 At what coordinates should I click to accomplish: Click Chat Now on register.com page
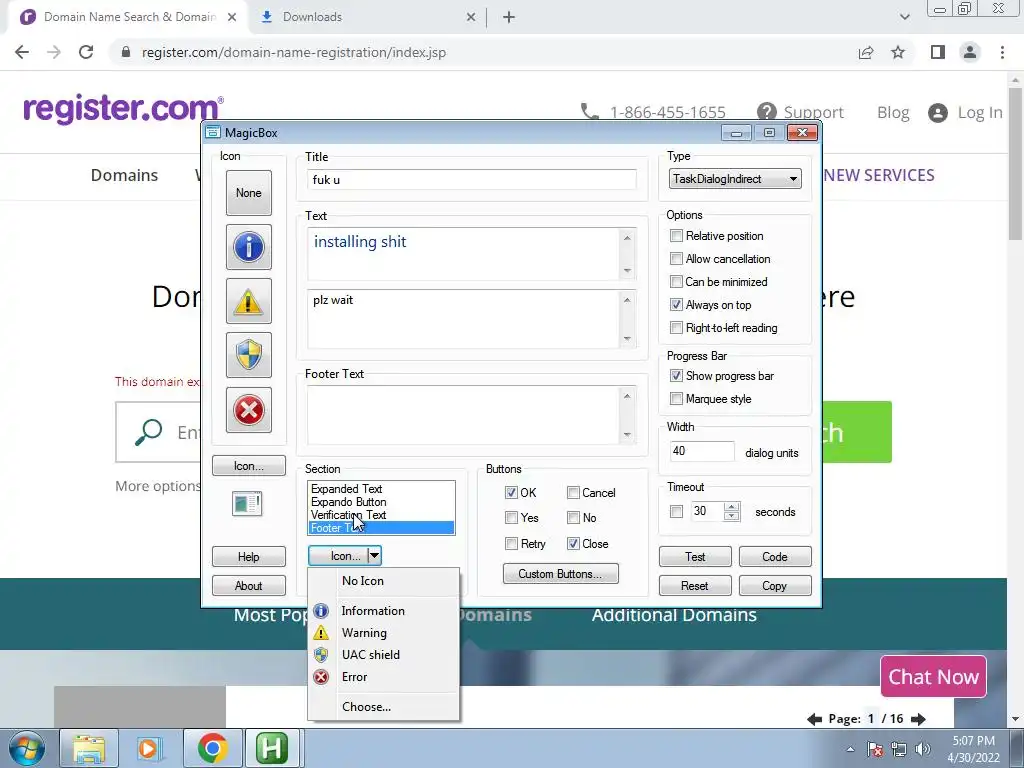(x=933, y=677)
